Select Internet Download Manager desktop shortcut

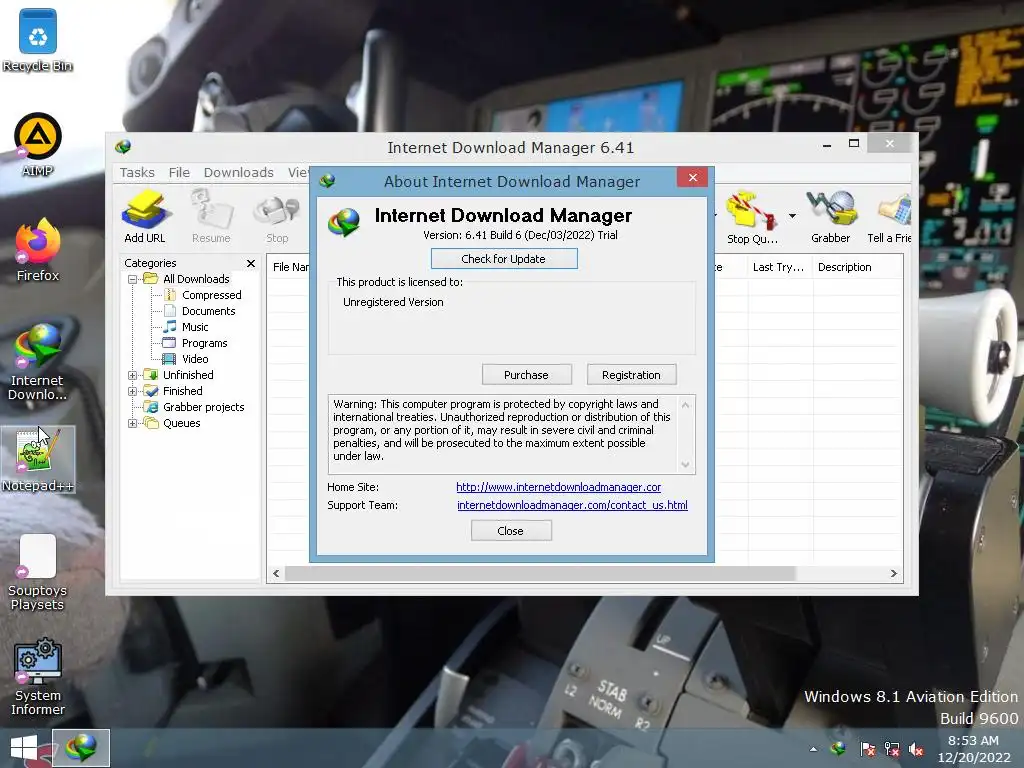point(38,361)
